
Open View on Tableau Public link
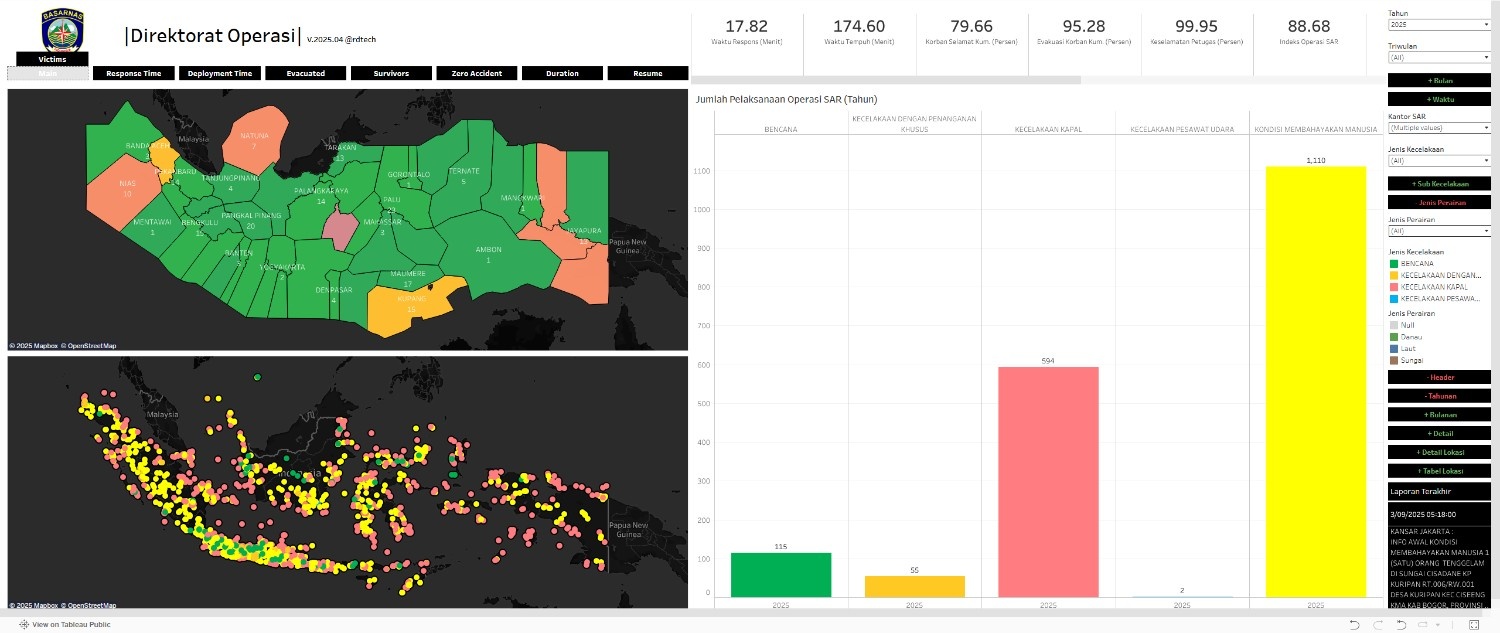[70, 624]
